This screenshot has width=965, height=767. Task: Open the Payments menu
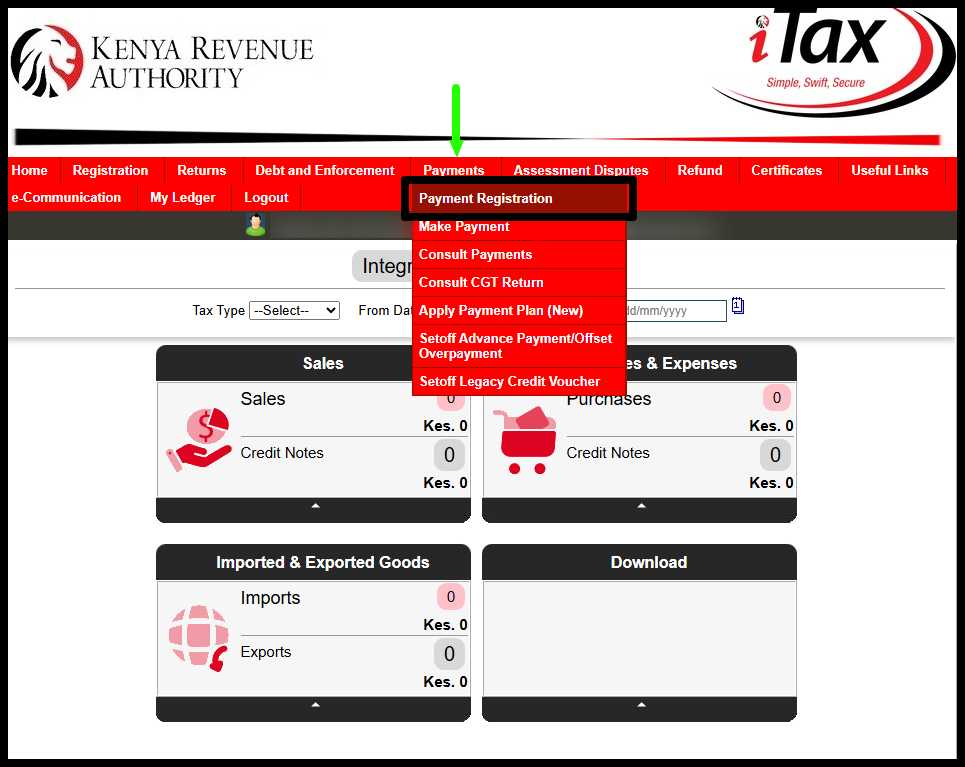click(x=454, y=171)
